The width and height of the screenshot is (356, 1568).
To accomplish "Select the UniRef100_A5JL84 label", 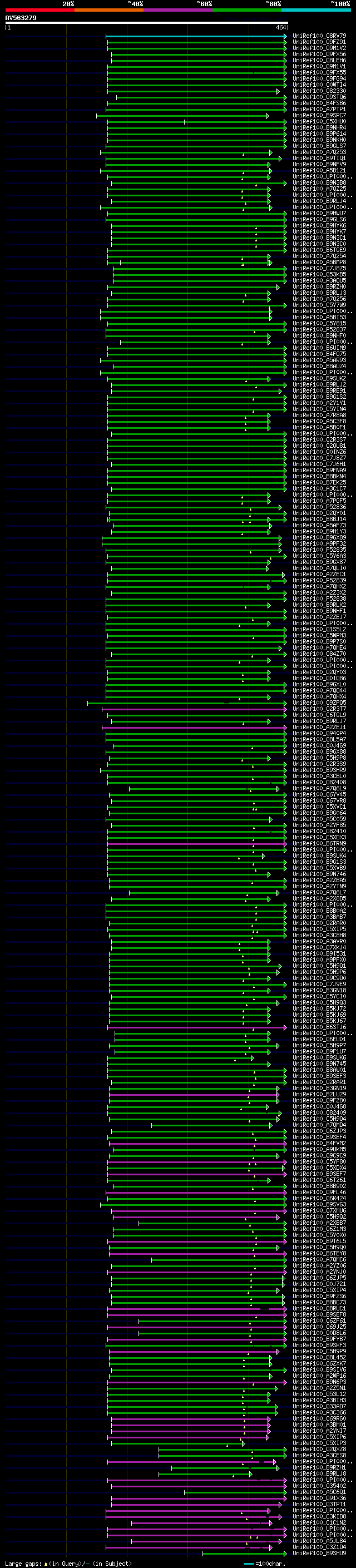I will pyautogui.click(x=319, y=1541).
